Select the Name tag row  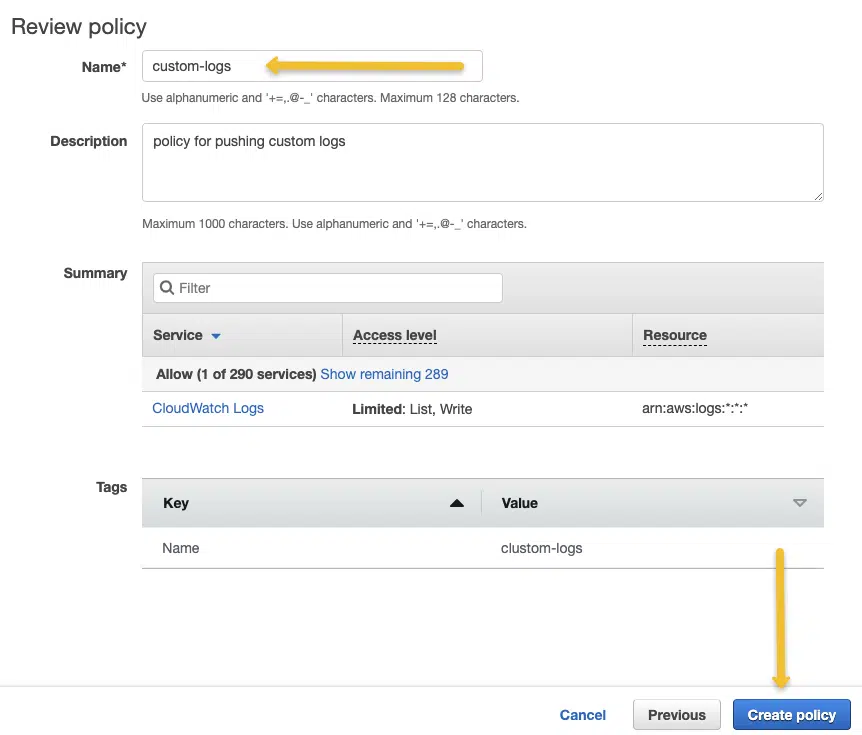click(483, 548)
